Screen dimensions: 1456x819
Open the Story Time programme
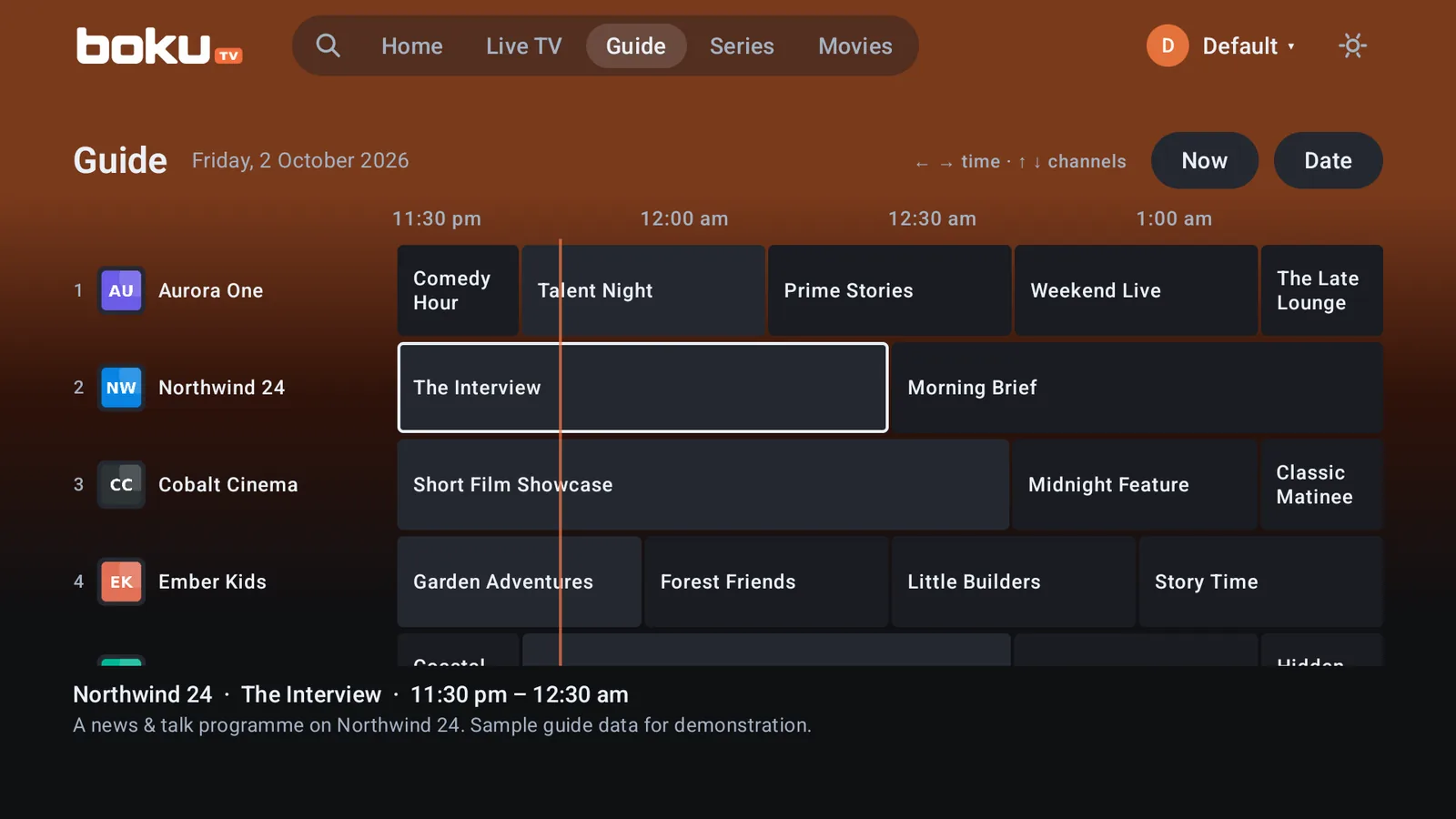[x=1261, y=581]
